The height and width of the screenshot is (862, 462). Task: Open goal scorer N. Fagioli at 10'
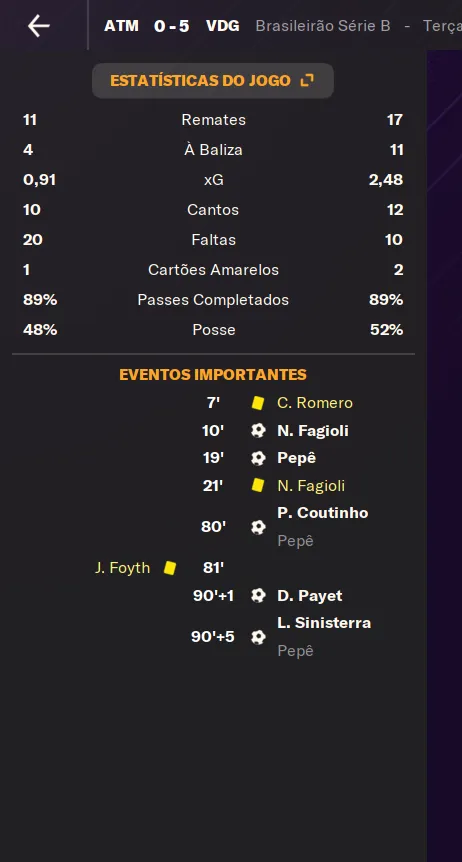pos(312,430)
